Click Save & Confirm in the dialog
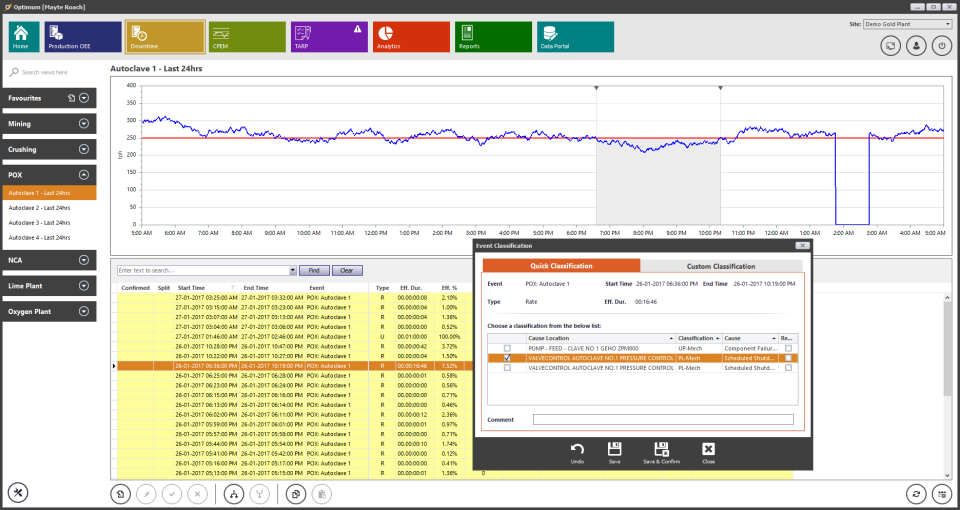Screen dimensions: 960x510 point(661,452)
